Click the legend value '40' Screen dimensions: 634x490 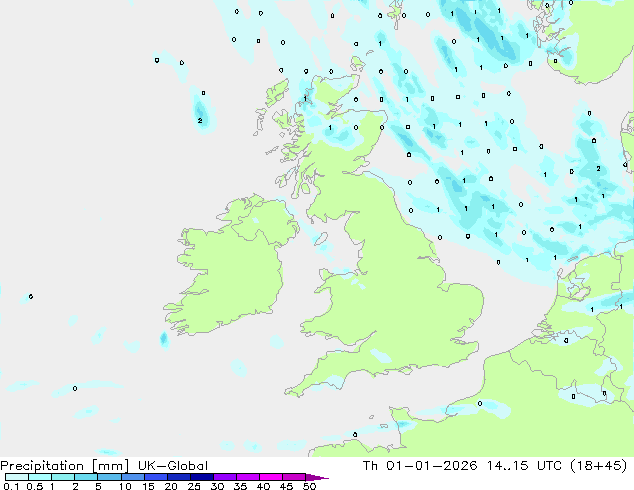(263, 486)
